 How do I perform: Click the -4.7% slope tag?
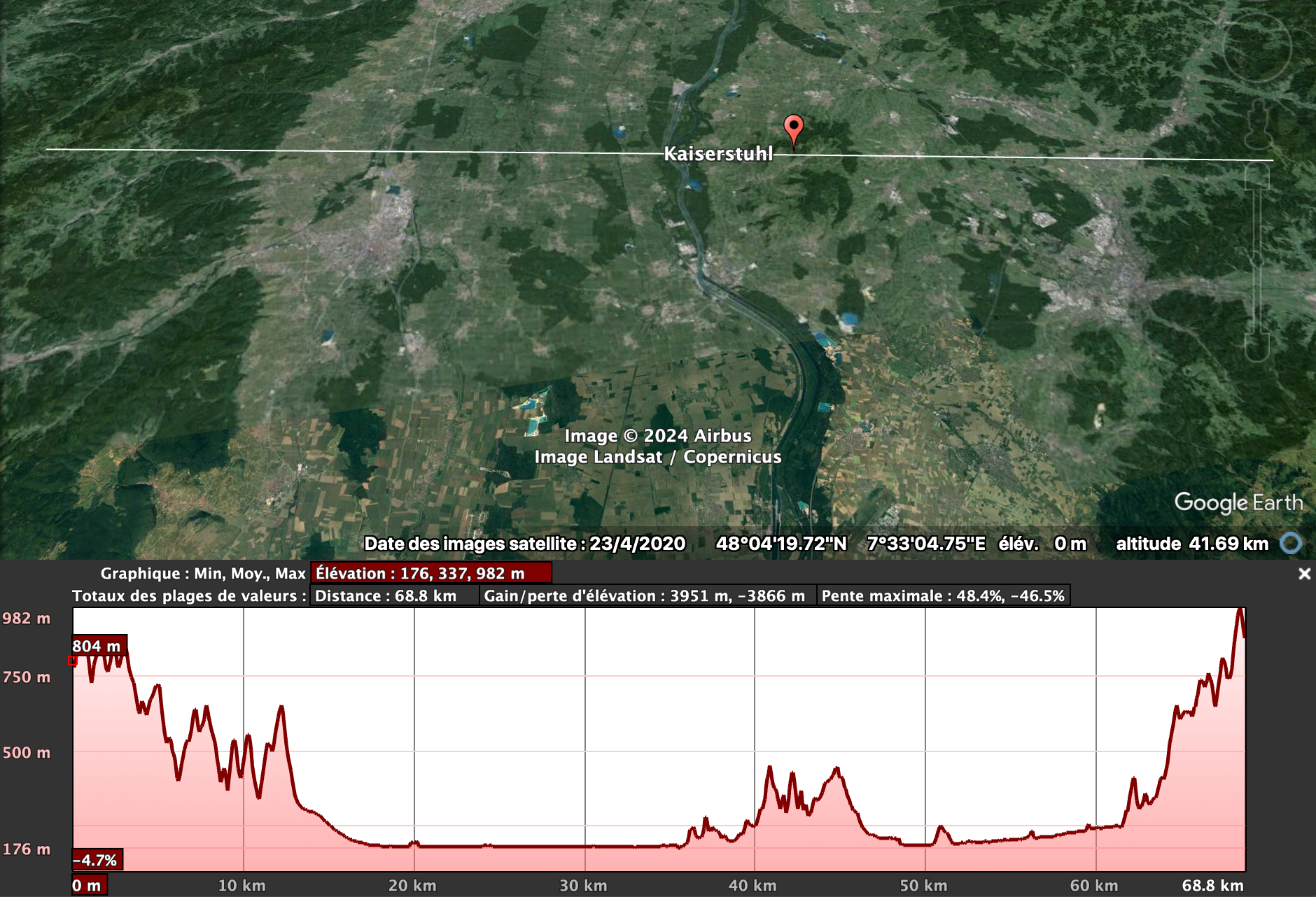(x=97, y=860)
